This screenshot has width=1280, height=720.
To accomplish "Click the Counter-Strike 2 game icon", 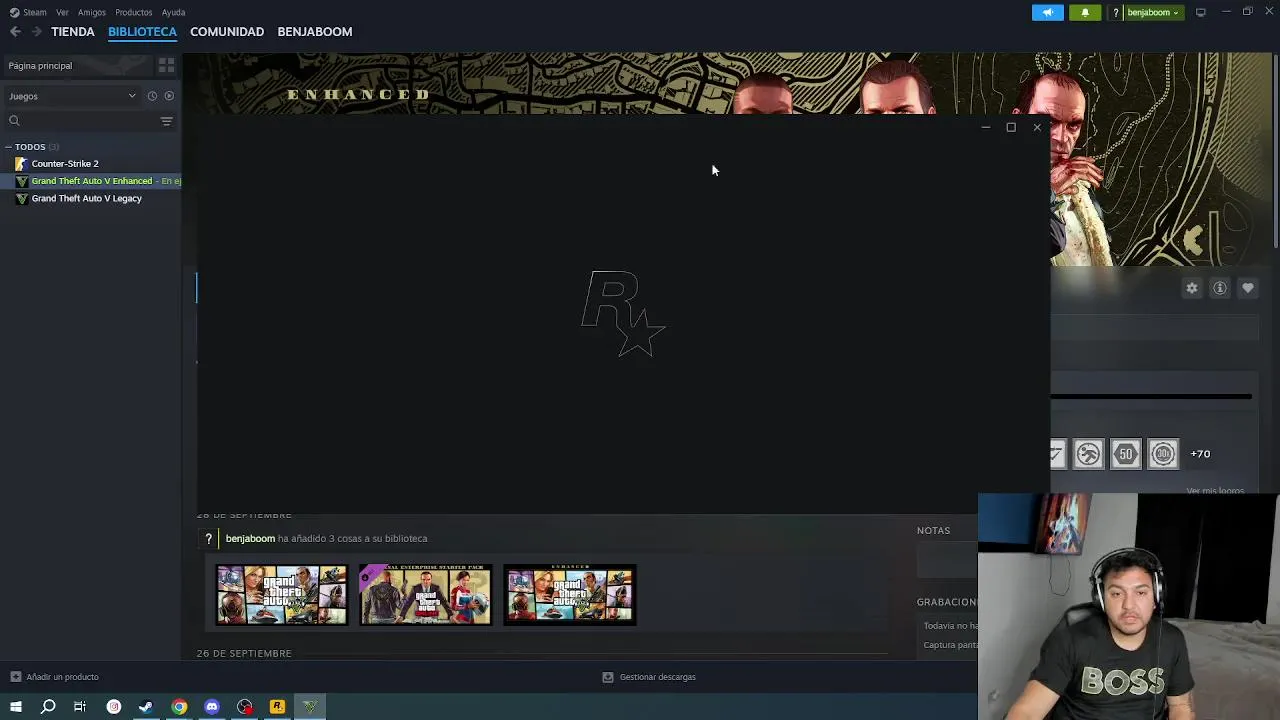I will tap(21, 164).
